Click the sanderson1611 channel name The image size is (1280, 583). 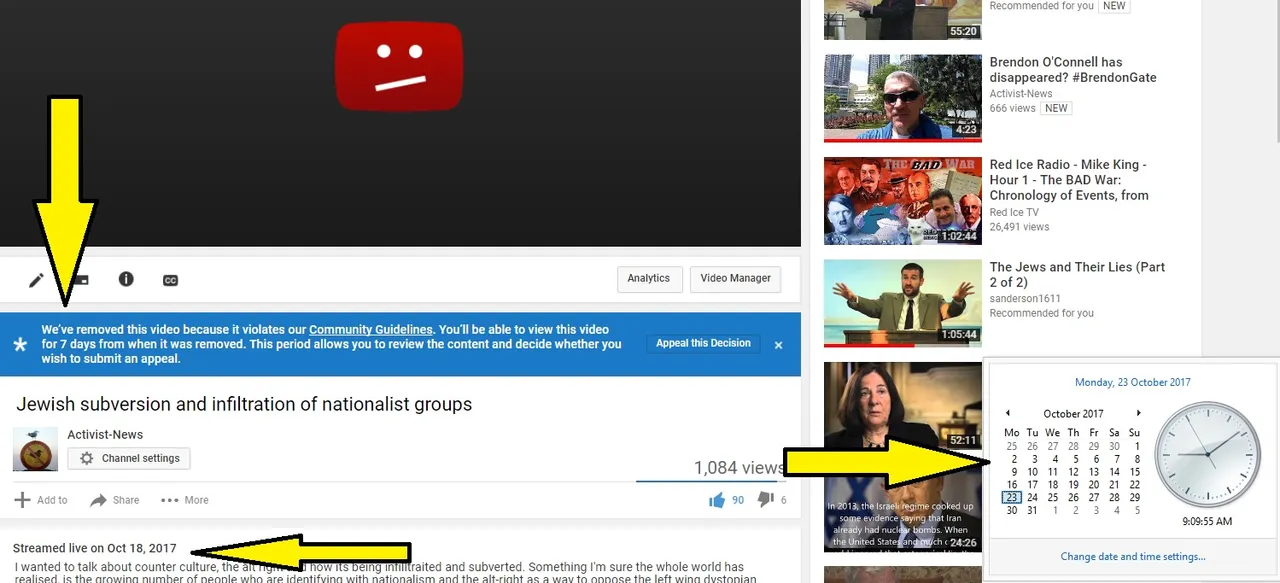click(1025, 299)
